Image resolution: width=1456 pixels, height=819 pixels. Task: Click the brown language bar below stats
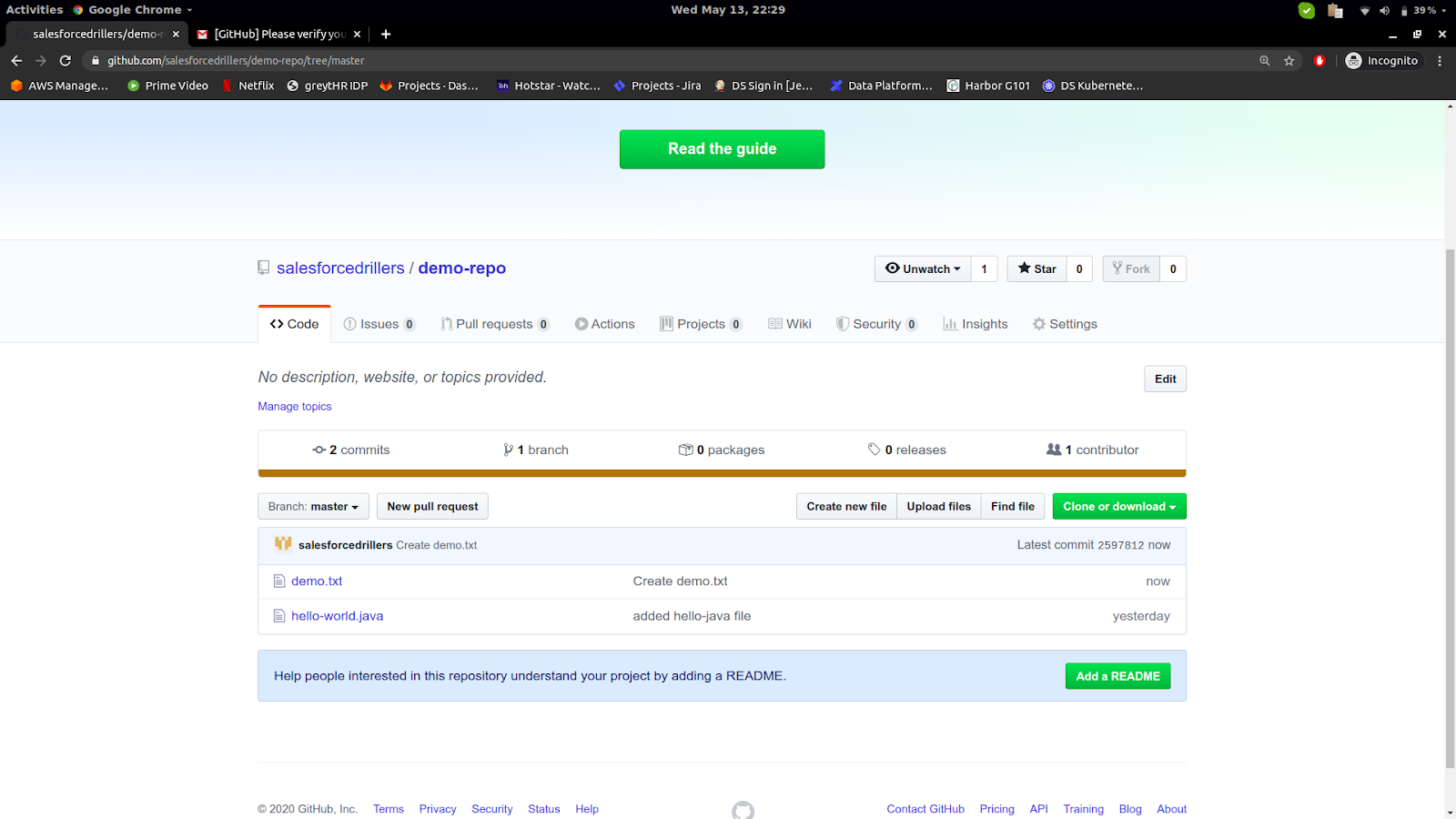pyautogui.click(x=722, y=473)
